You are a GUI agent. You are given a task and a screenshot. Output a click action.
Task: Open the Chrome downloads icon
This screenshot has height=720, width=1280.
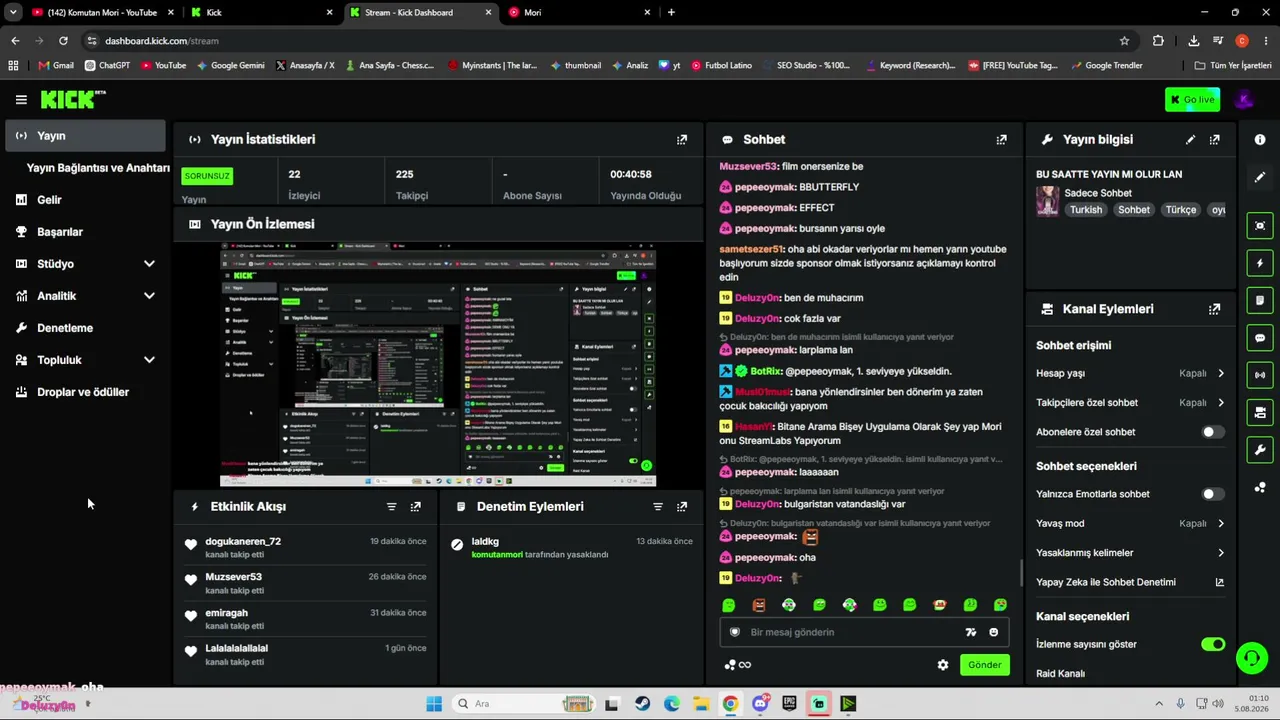pyautogui.click(x=1194, y=41)
